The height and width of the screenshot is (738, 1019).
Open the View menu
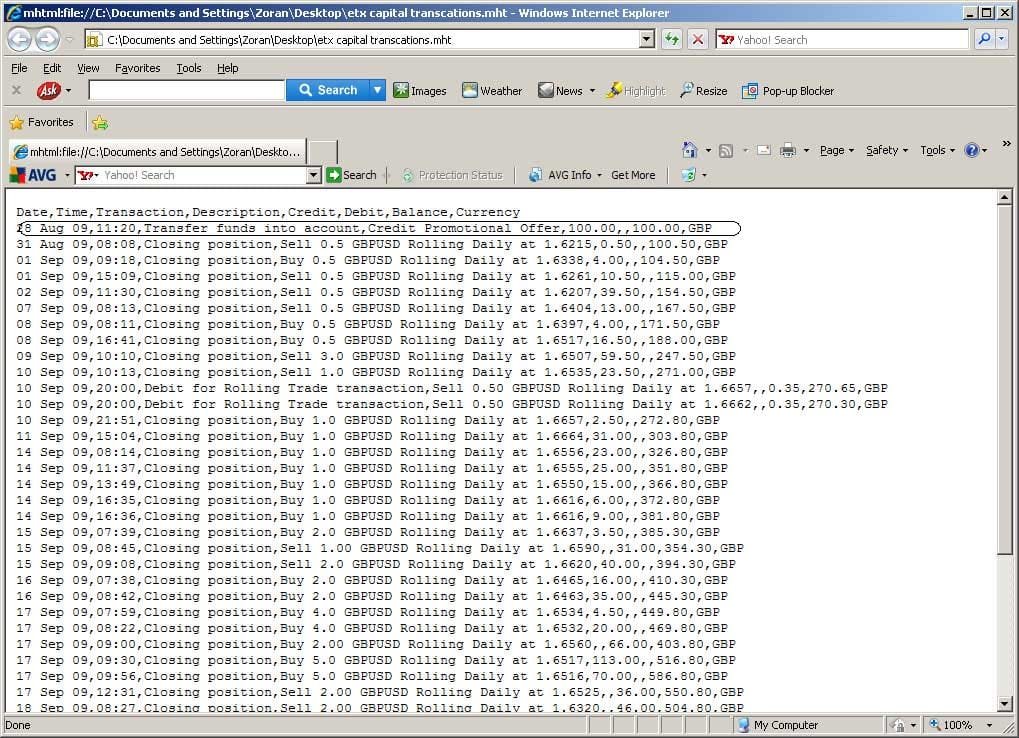click(x=88, y=68)
